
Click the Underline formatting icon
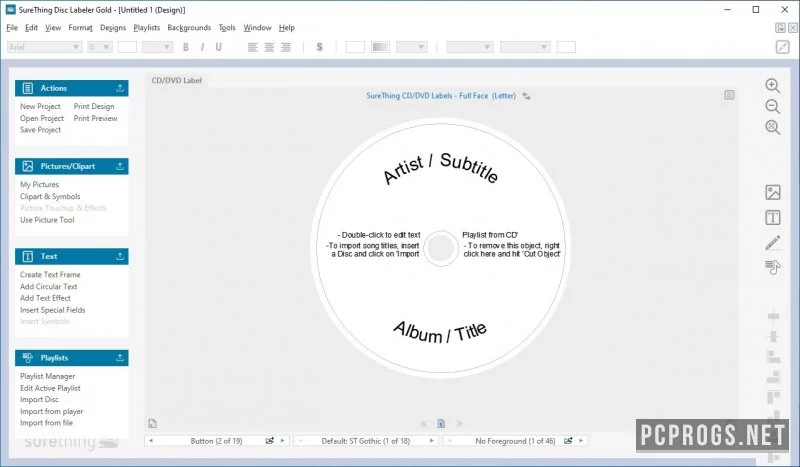[x=218, y=47]
